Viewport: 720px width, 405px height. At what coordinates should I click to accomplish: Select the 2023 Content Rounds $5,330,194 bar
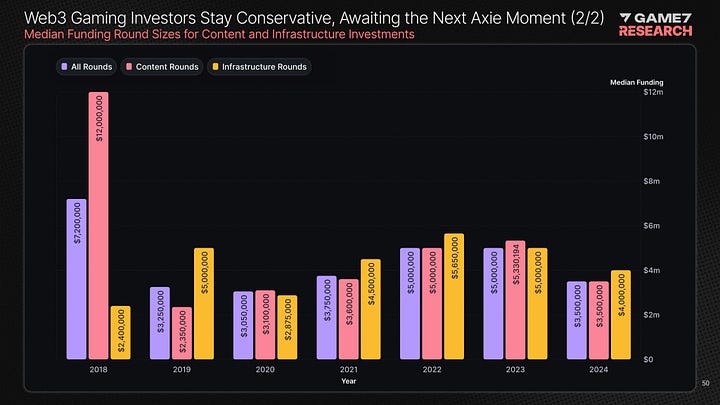(x=516, y=300)
